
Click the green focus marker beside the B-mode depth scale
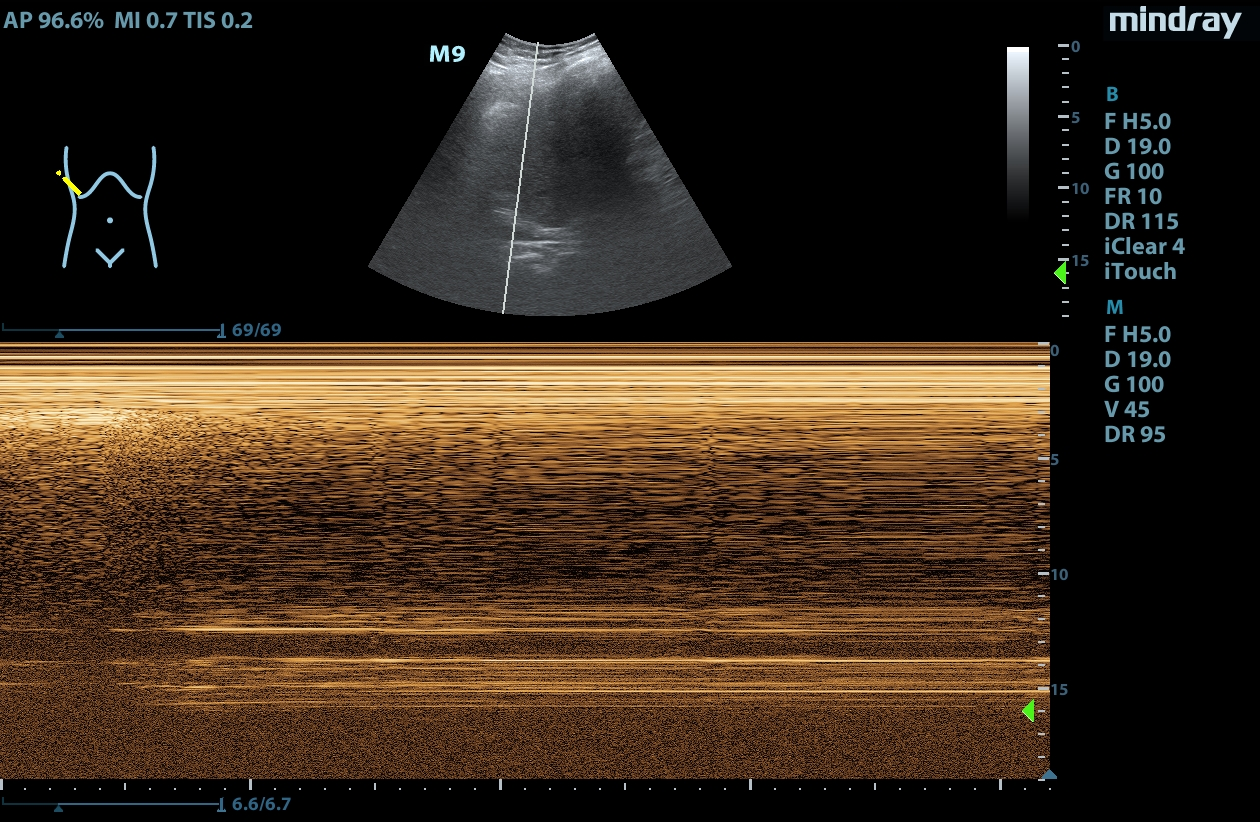tap(1061, 273)
